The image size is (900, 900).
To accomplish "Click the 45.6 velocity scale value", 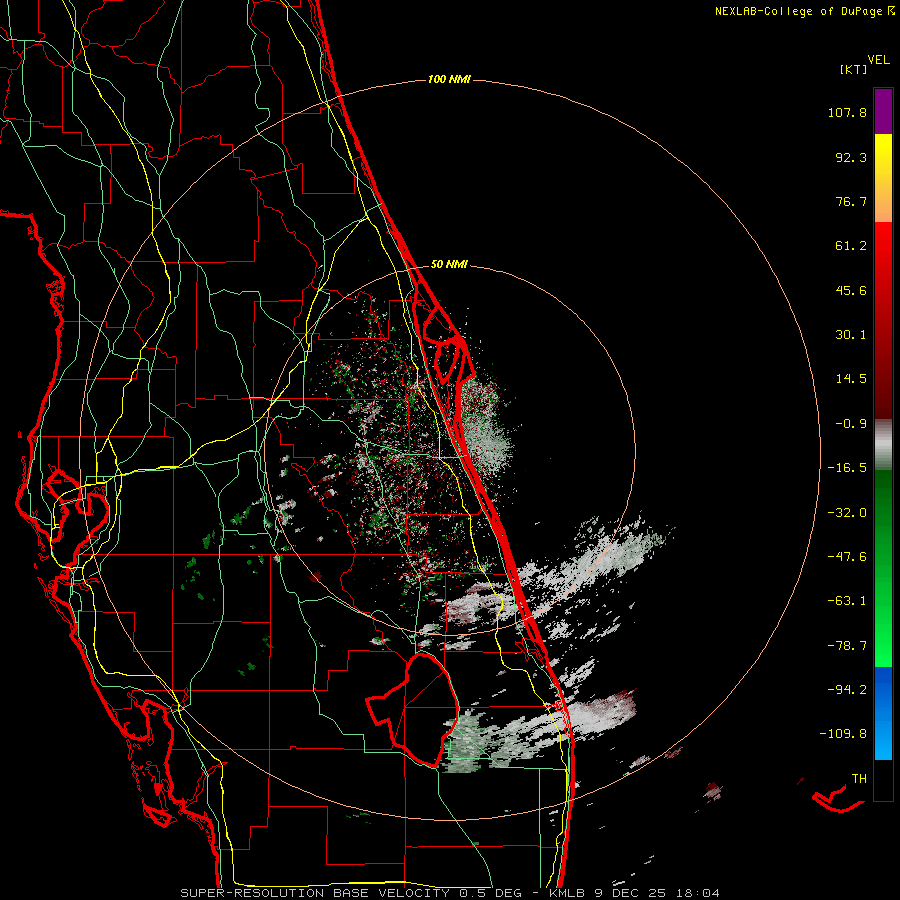I will tap(851, 290).
